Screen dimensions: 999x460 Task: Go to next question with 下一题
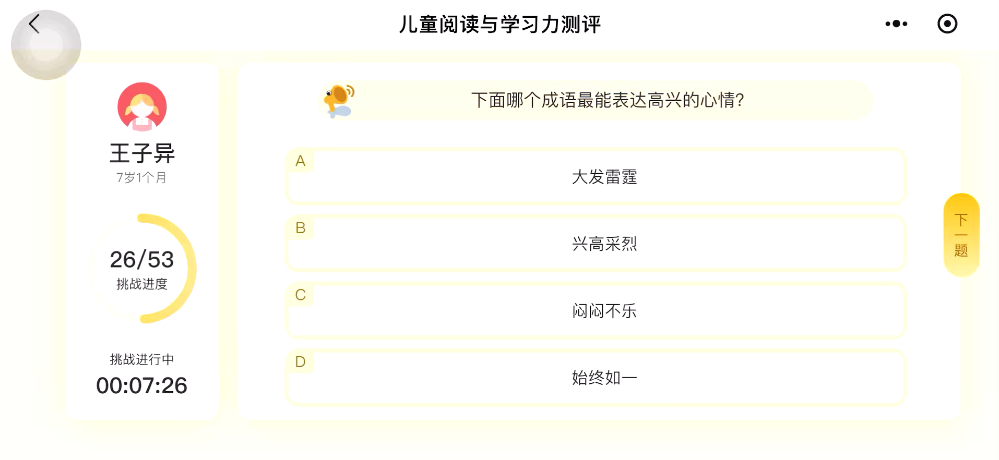pyautogui.click(x=961, y=235)
